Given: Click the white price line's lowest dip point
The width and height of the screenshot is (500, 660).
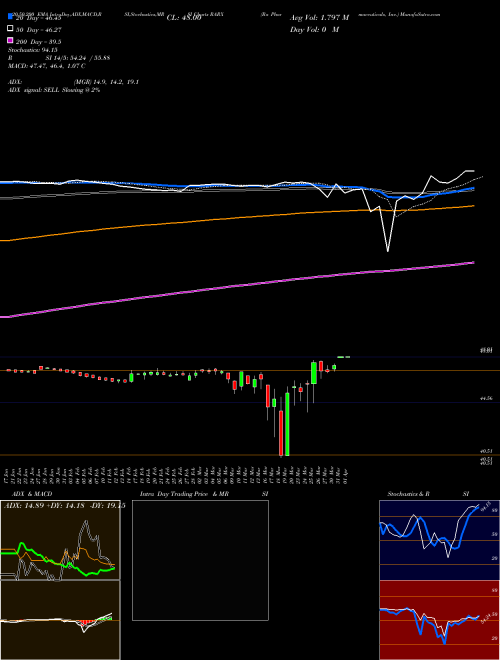Looking at the screenshot, I should [388, 251].
